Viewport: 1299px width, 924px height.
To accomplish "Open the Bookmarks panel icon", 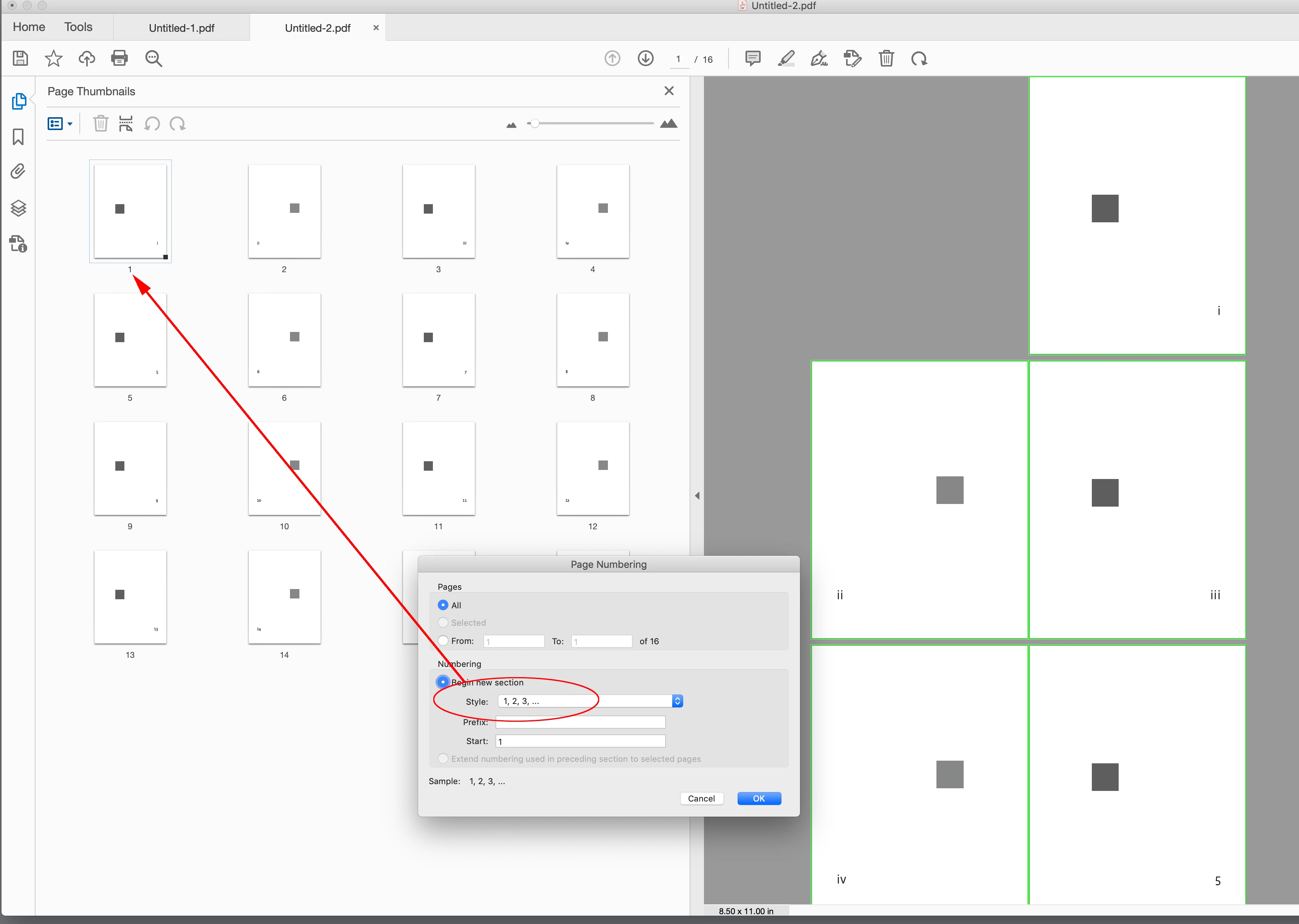I will [18, 136].
